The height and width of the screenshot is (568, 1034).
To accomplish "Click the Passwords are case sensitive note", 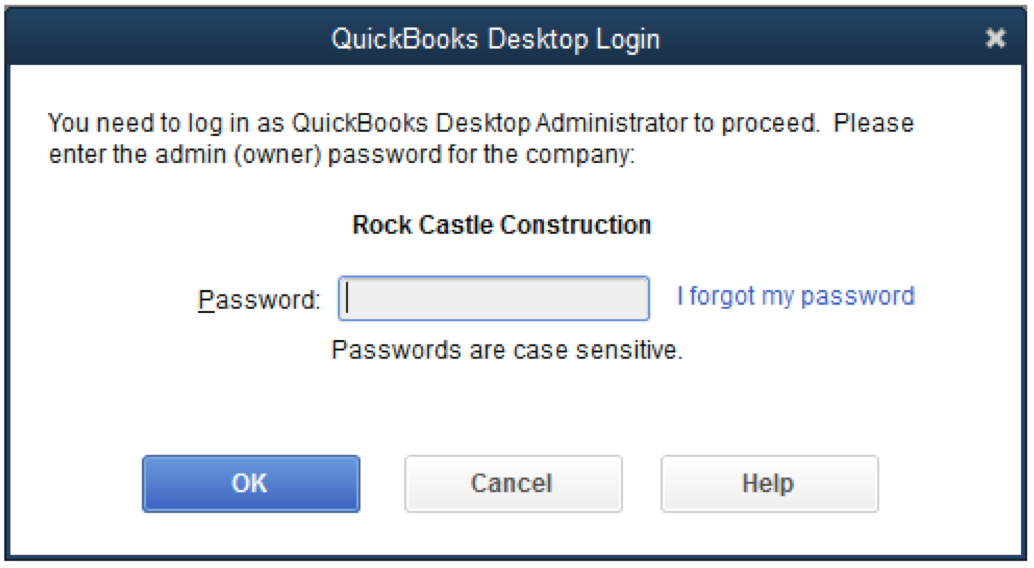I will (x=506, y=350).
